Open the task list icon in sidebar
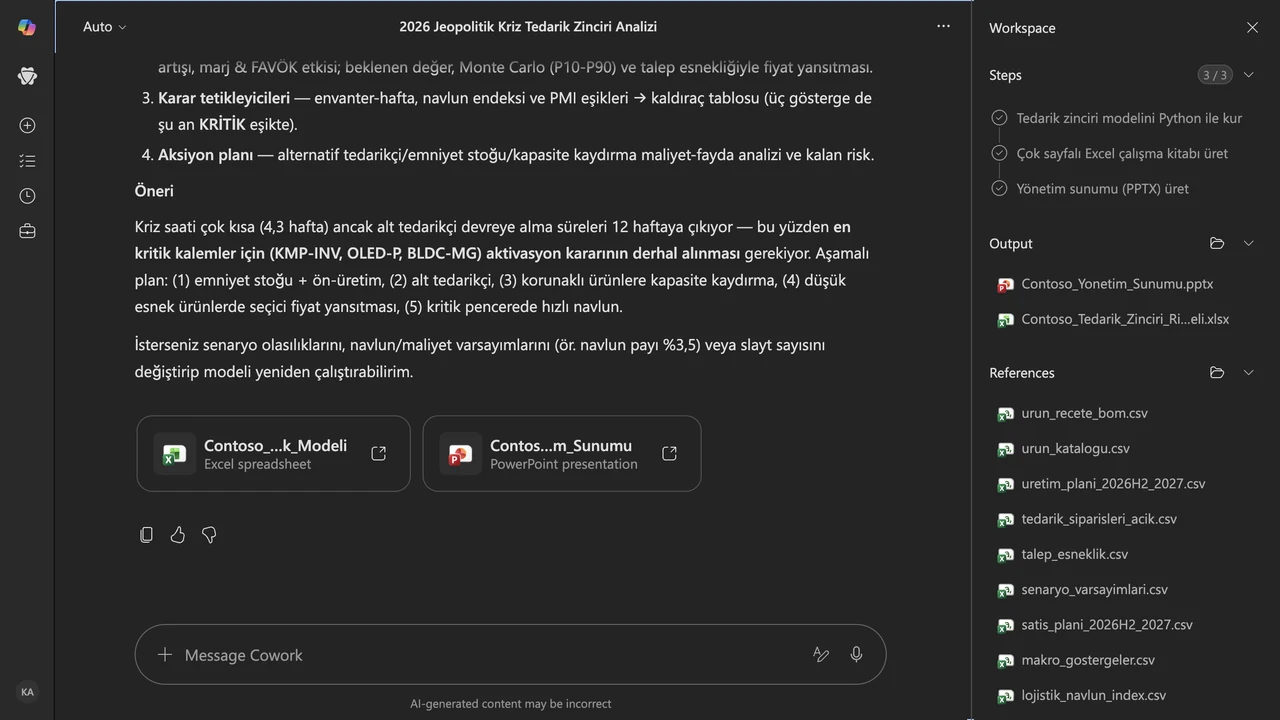Screen dimensions: 1280x720 point(27,160)
